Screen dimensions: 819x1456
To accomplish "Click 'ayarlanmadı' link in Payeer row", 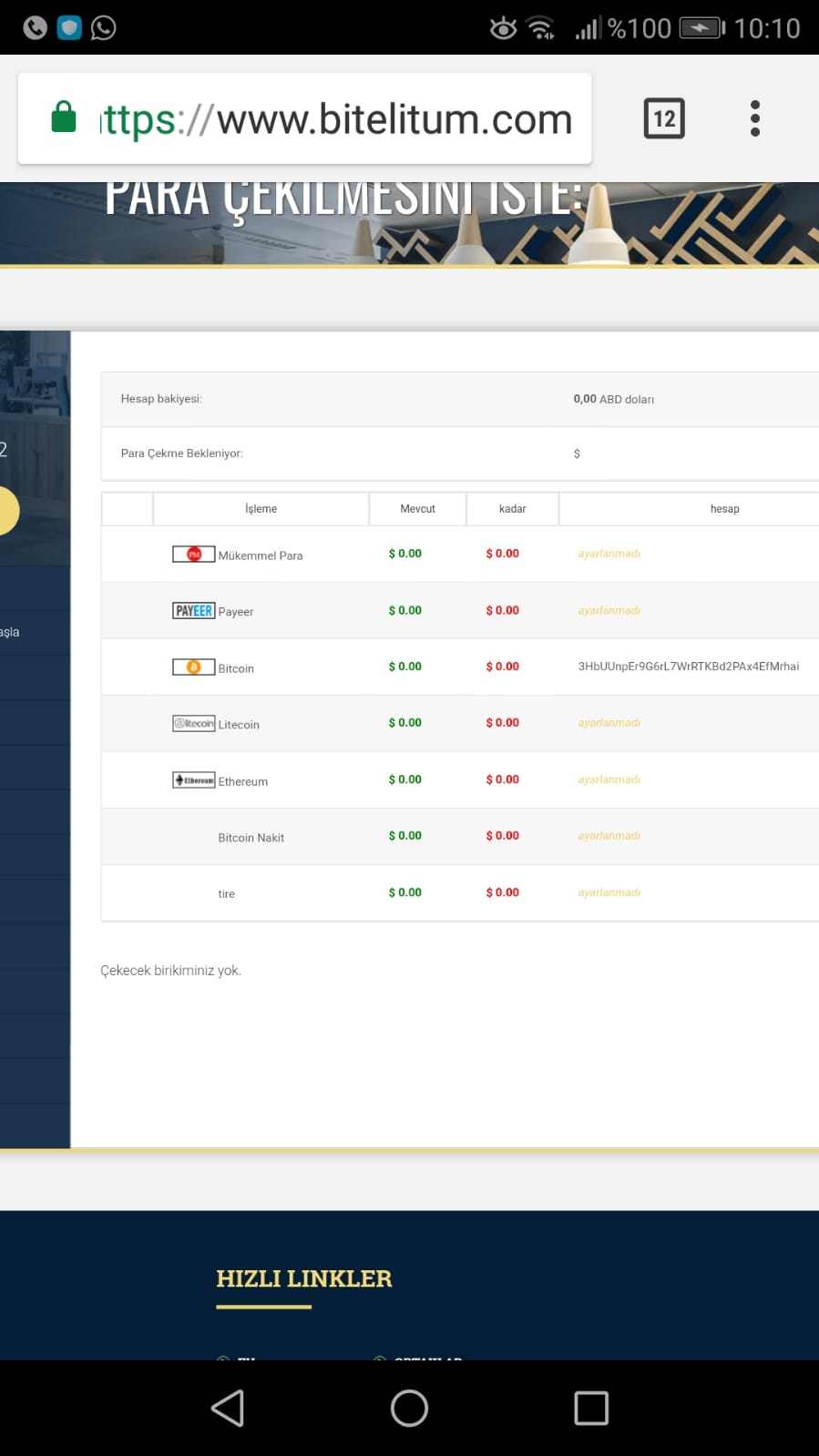I will 609,611.
